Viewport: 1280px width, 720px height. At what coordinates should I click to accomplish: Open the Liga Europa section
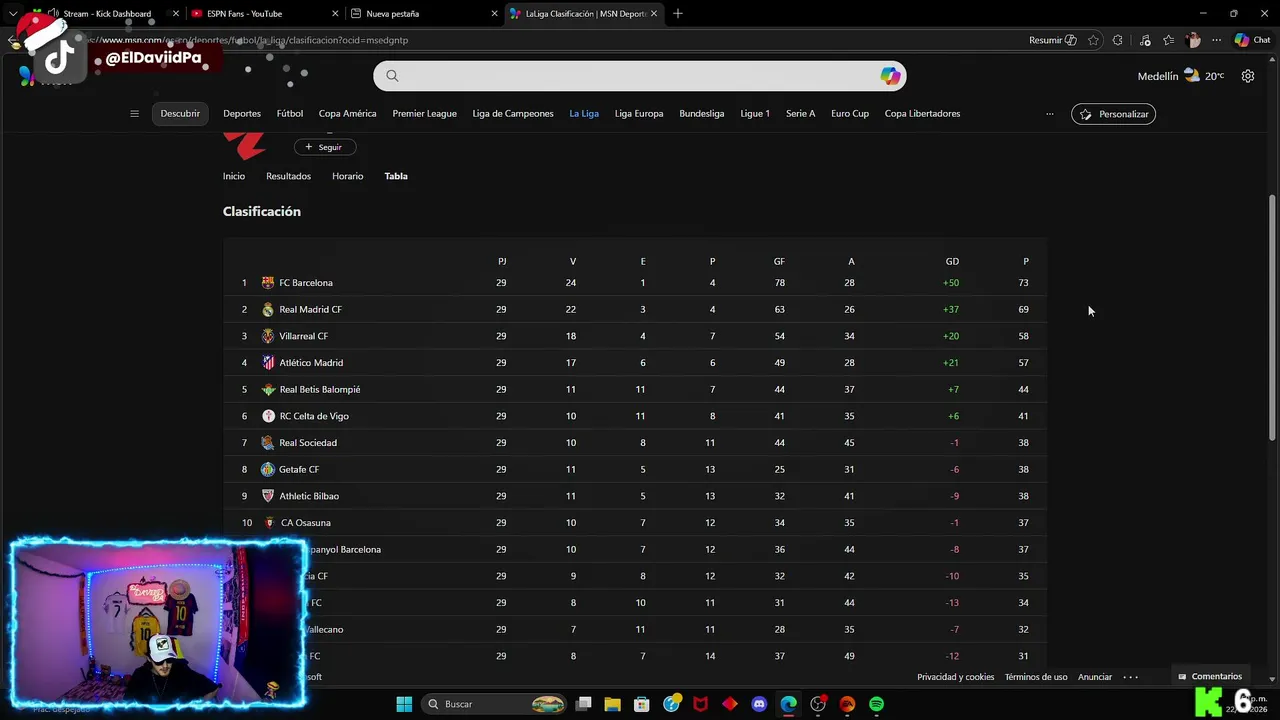point(639,114)
